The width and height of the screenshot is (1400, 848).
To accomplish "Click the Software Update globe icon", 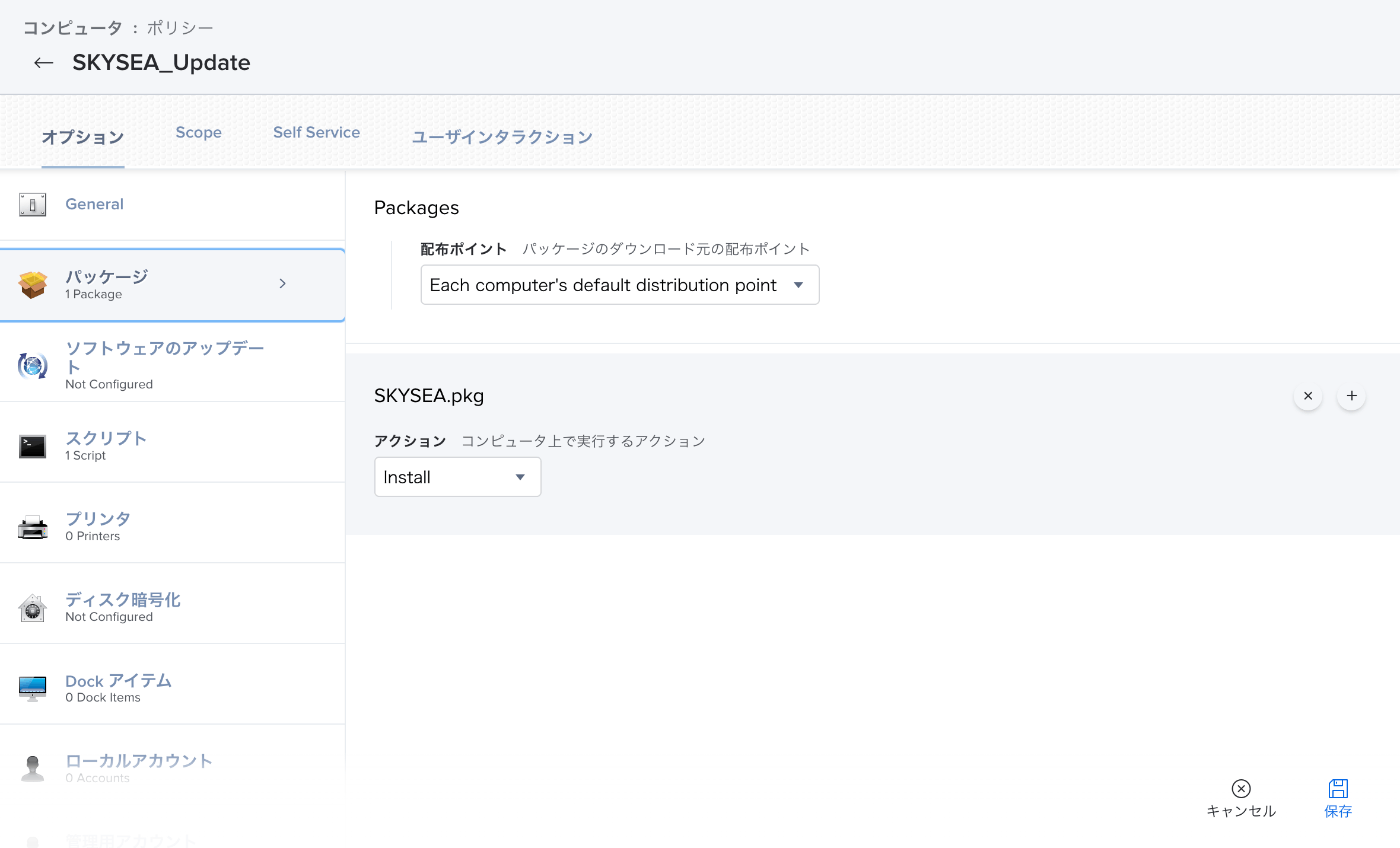I will point(33,365).
